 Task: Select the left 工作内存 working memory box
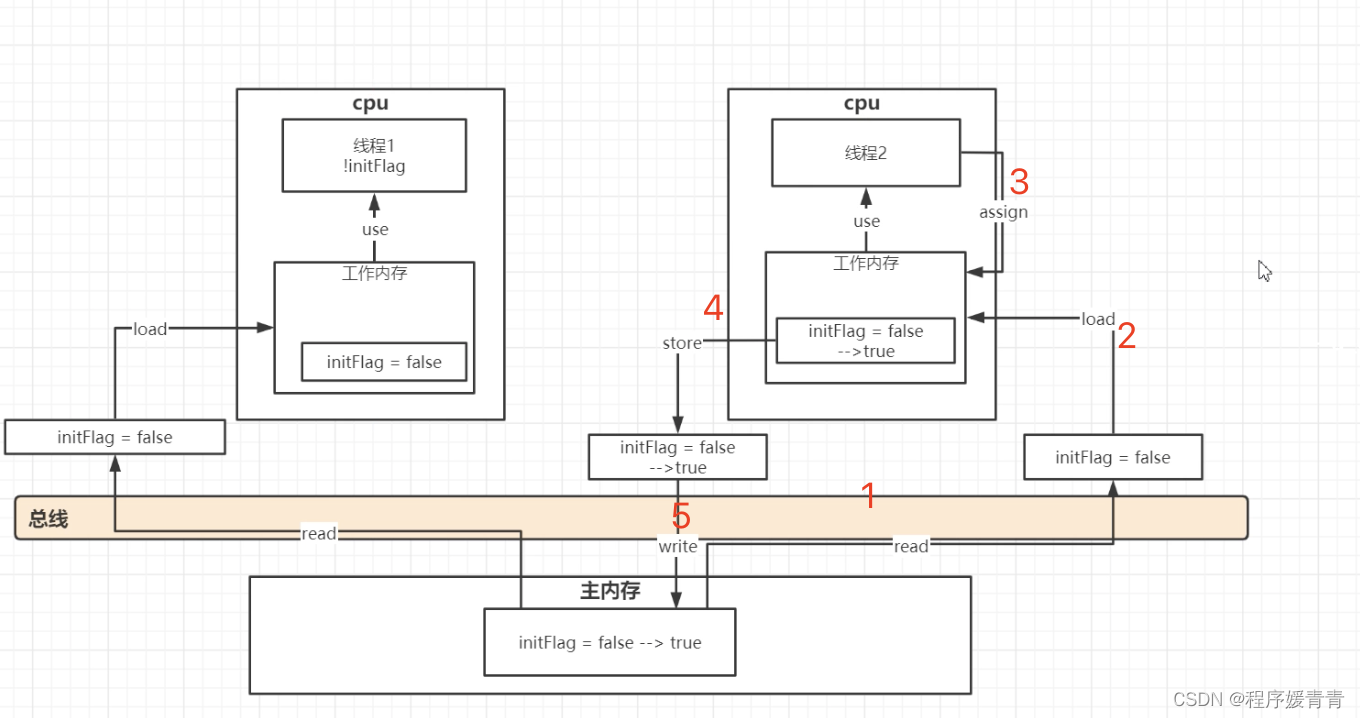(x=374, y=272)
